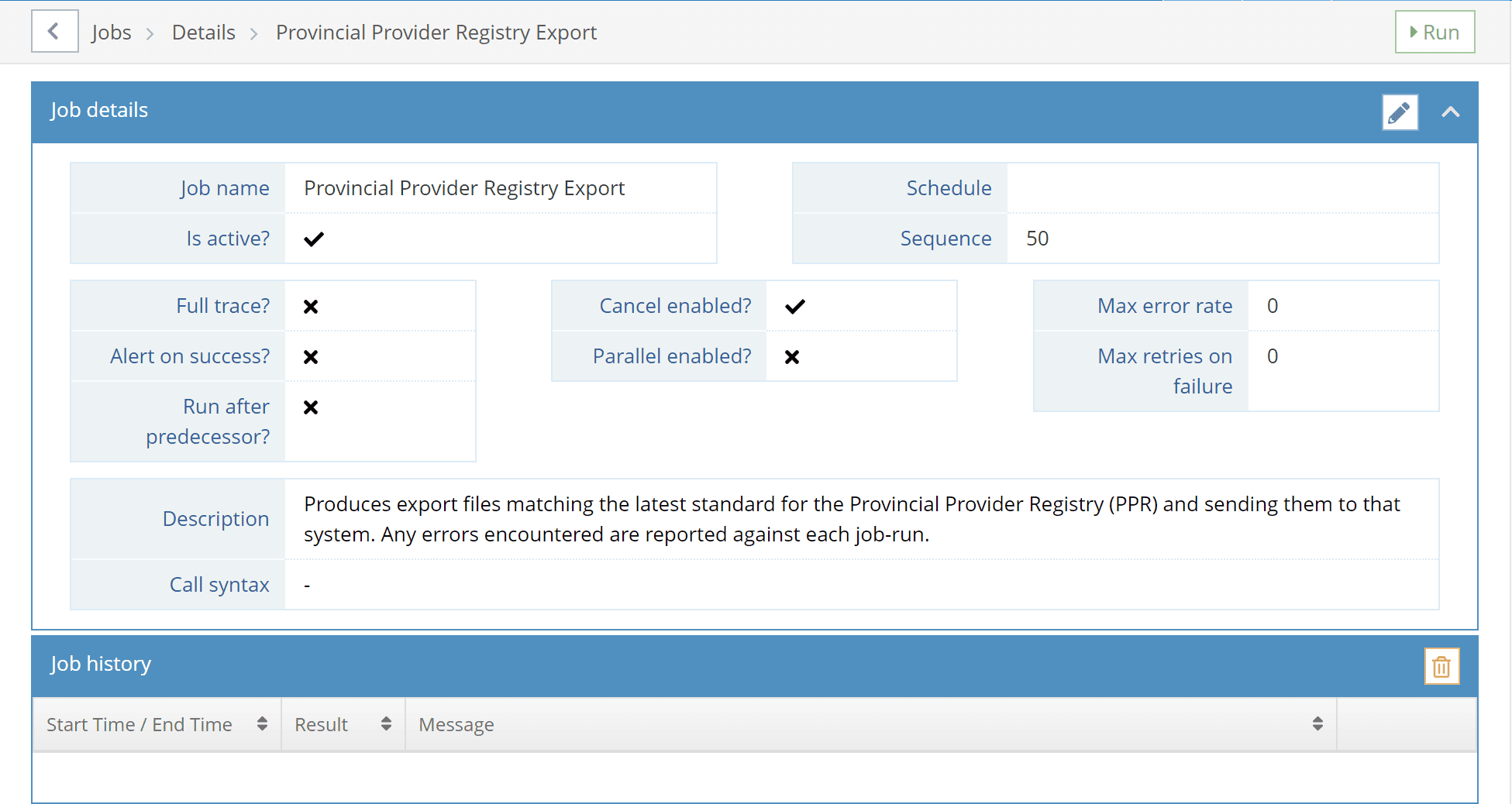This screenshot has width=1512, height=804.
Task: Click the Run play button
Action: (1435, 32)
